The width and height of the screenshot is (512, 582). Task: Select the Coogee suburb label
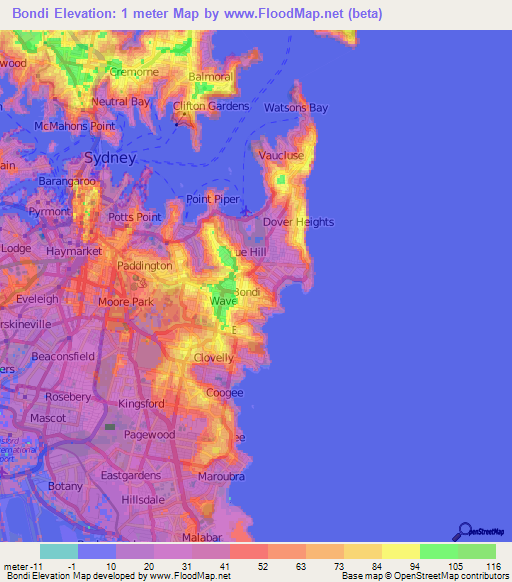225,393
